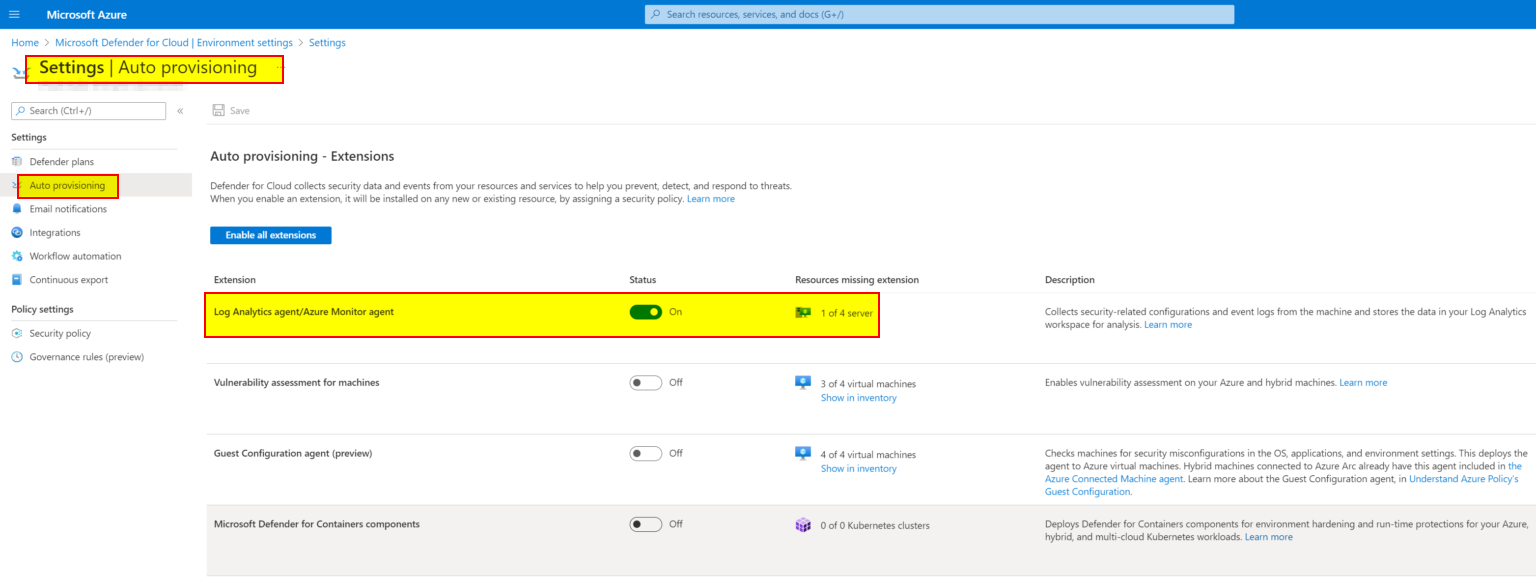Enable Guest Configuration agent toggle
Viewport: 1536px width, 578px height.
pyautogui.click(x=646, y=453)
